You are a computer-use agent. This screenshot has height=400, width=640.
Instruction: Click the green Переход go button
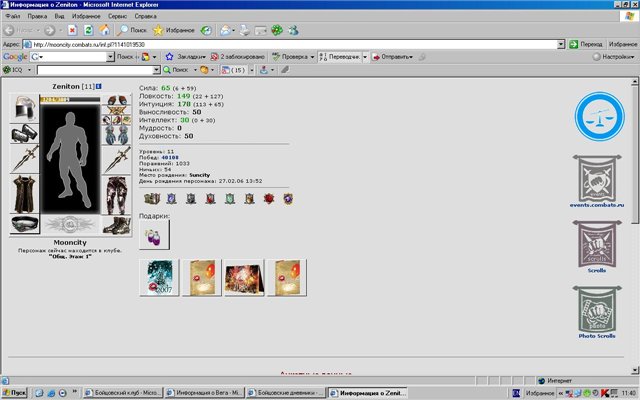(586, 44)
